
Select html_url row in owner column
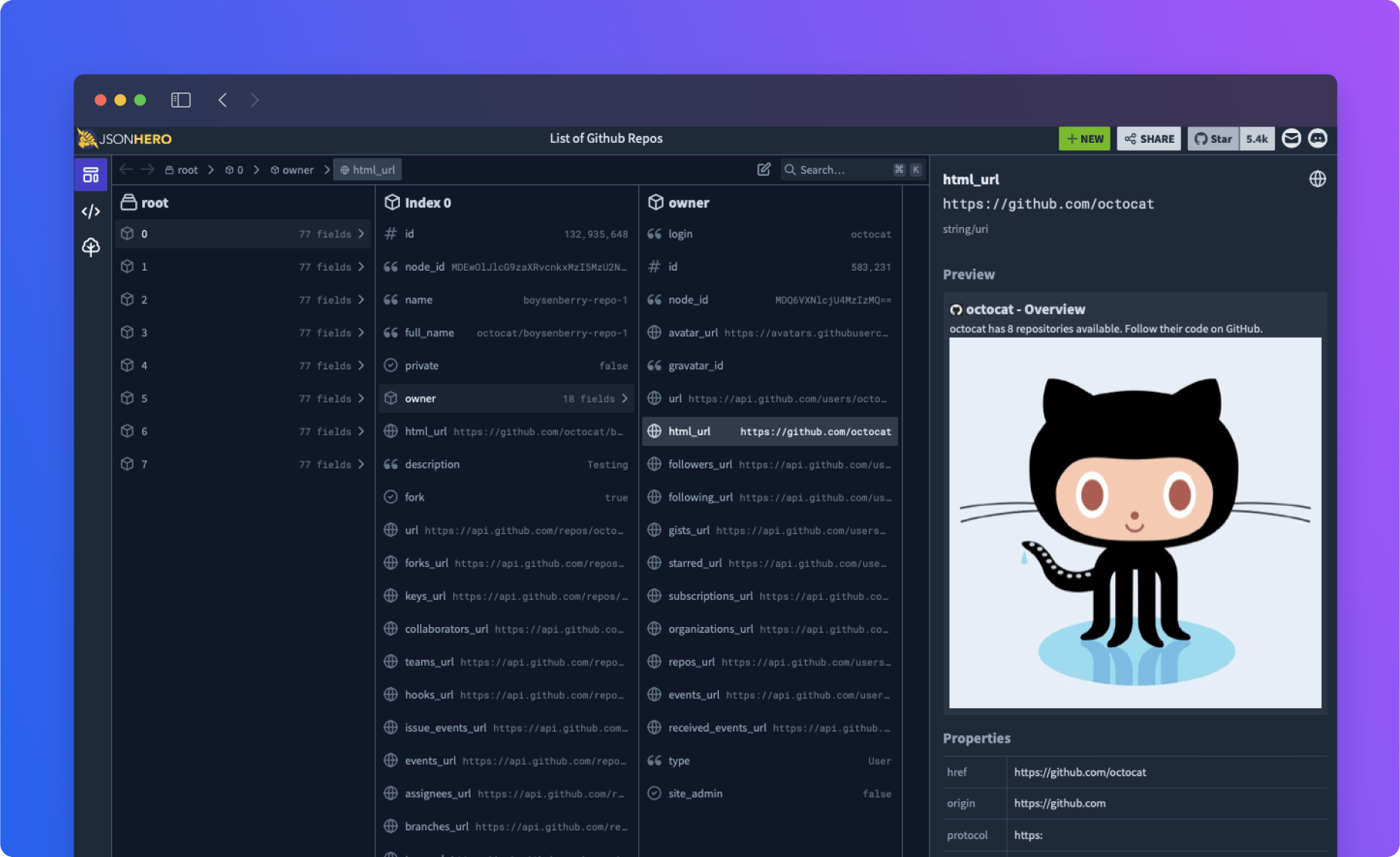pyautogui.click(x=770, y=432)
